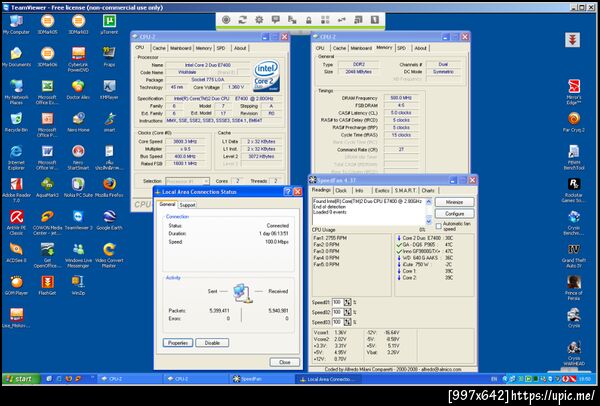
Task: Launch Far Cry 2 desktop icon
Action: [x=574, y=122]
